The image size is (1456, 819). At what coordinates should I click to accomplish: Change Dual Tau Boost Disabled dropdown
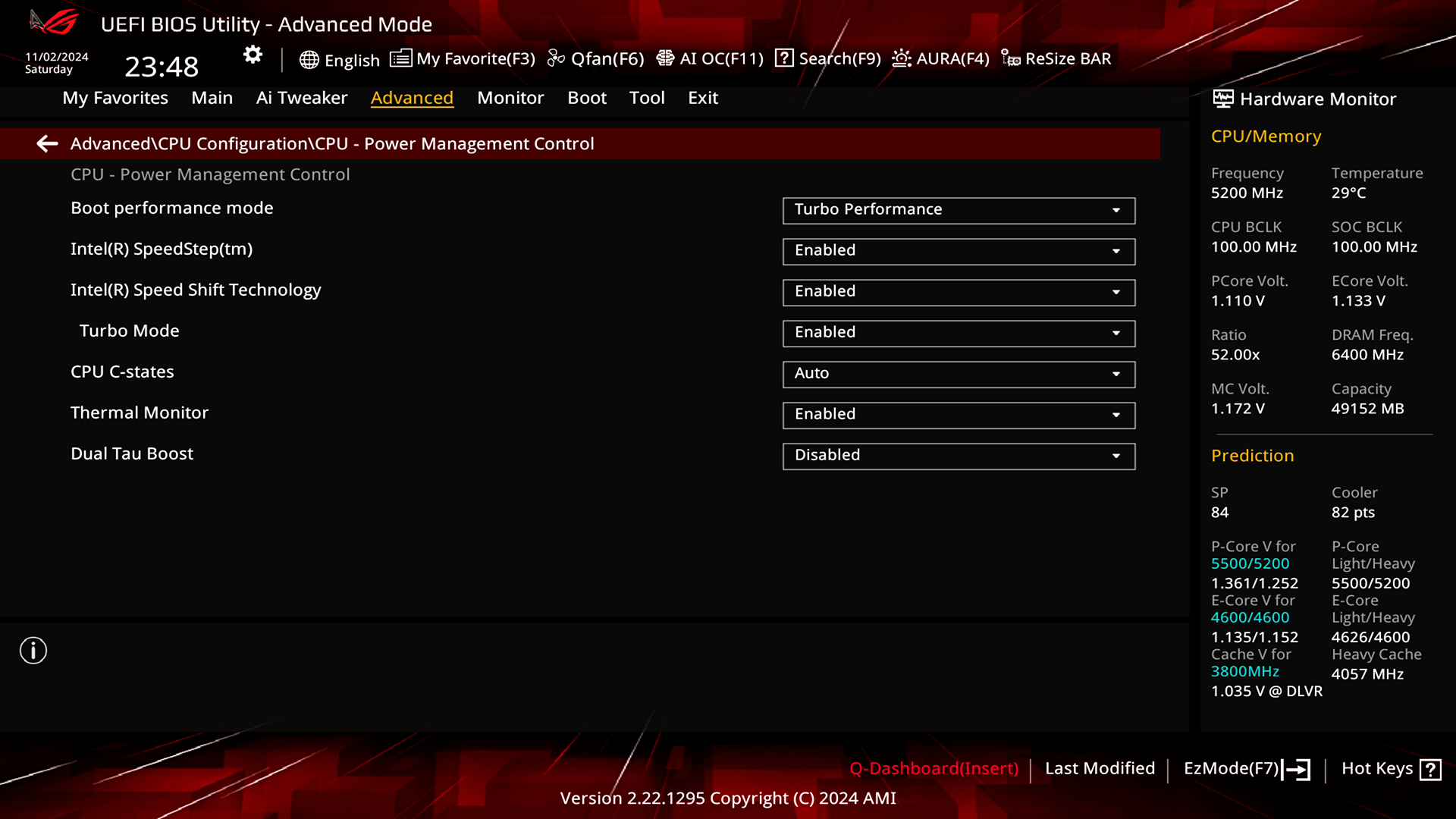[959, 456]
